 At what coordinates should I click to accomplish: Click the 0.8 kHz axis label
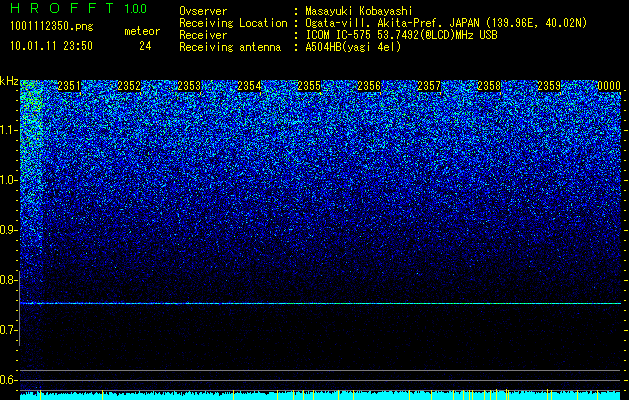[x=9, y=280]
